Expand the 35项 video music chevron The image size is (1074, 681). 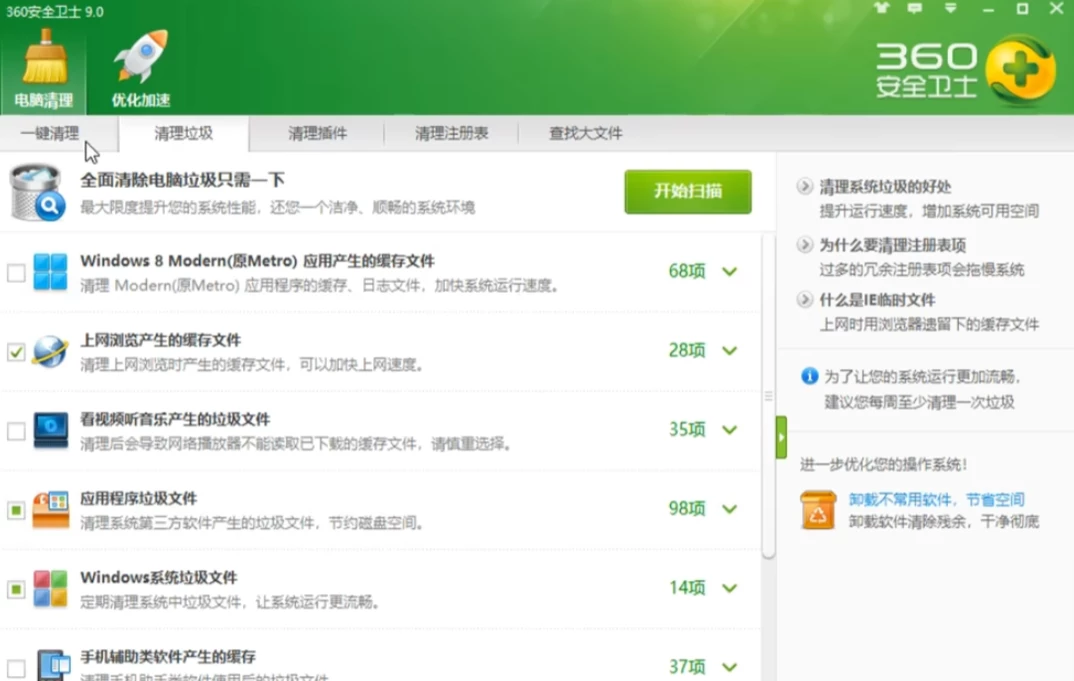coord(730,430)
